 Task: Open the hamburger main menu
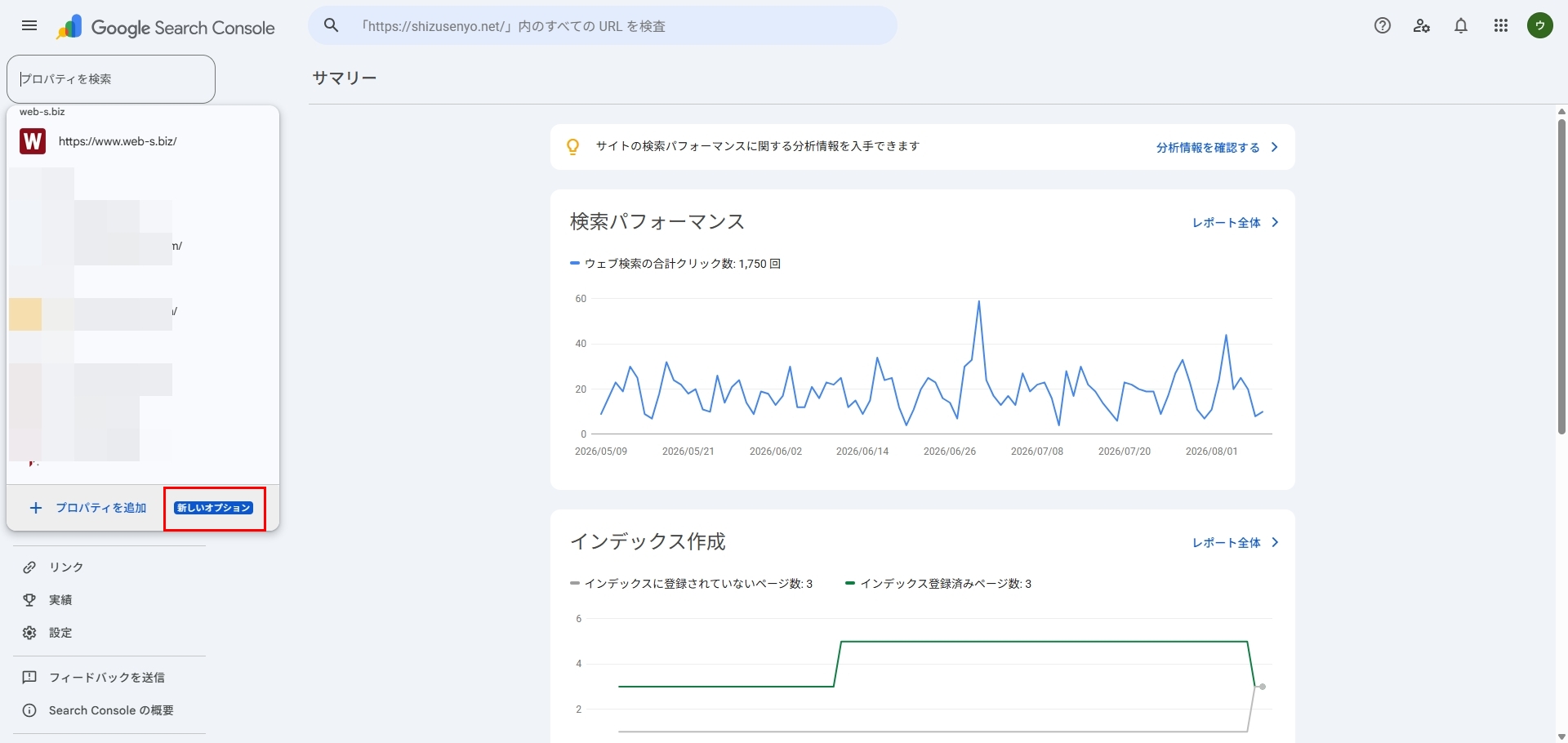pyautogui.click(x=29, y=26)
